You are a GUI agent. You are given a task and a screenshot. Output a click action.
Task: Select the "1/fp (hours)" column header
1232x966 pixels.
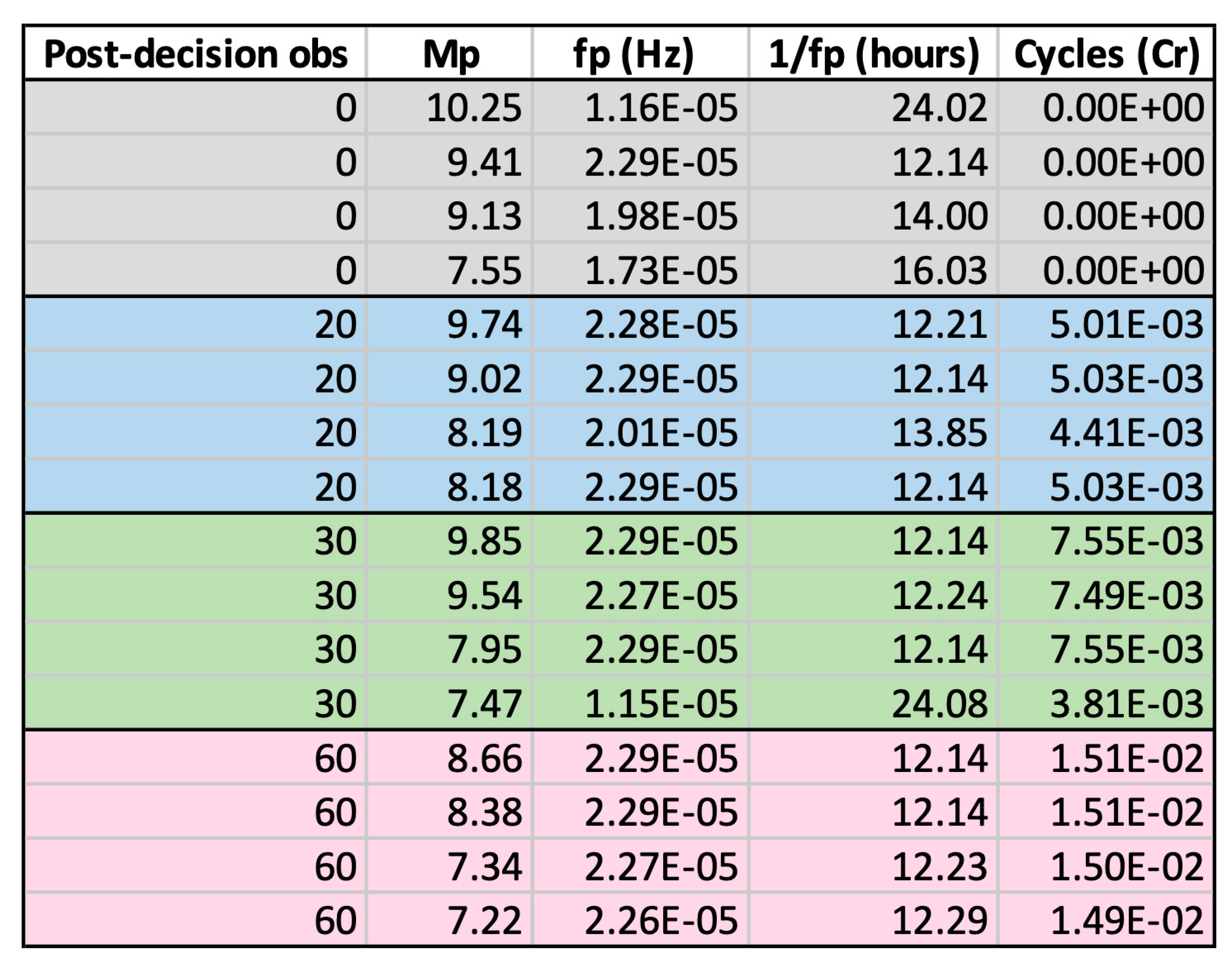[873, 54]
